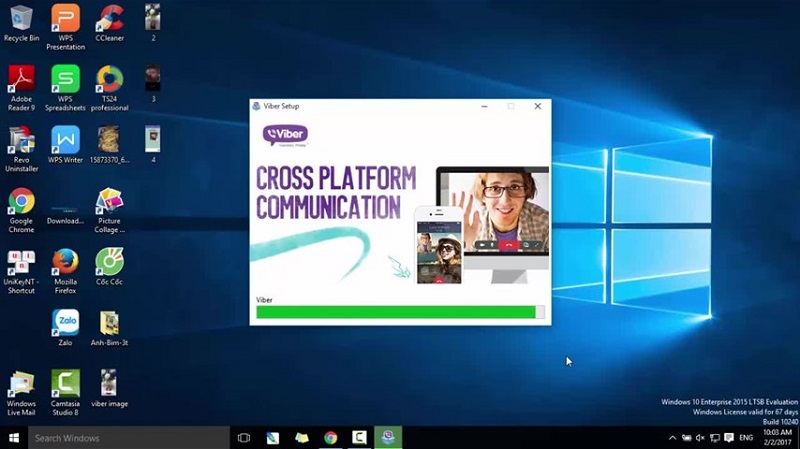The image size is (800, 449).
Task: Open Task View from the taskbar
Action: (x=244, y=438)
